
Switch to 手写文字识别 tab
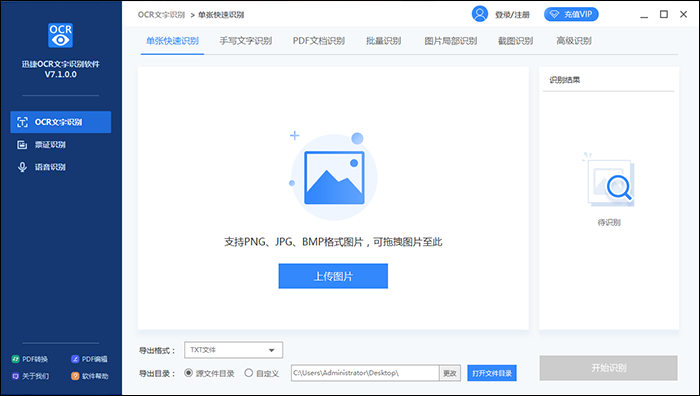click(246, 41)
